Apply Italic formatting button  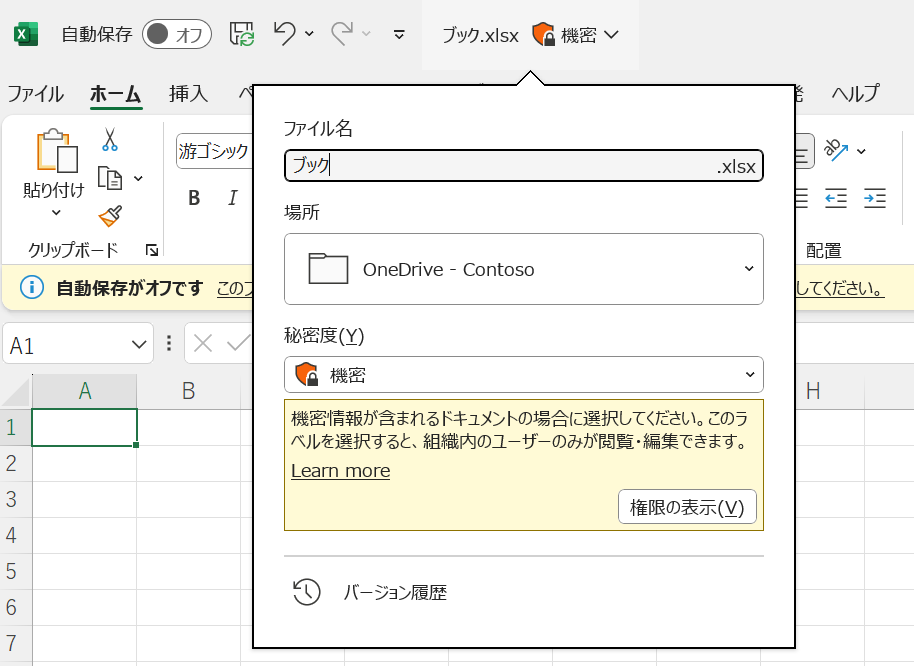(x=232, y=198)
